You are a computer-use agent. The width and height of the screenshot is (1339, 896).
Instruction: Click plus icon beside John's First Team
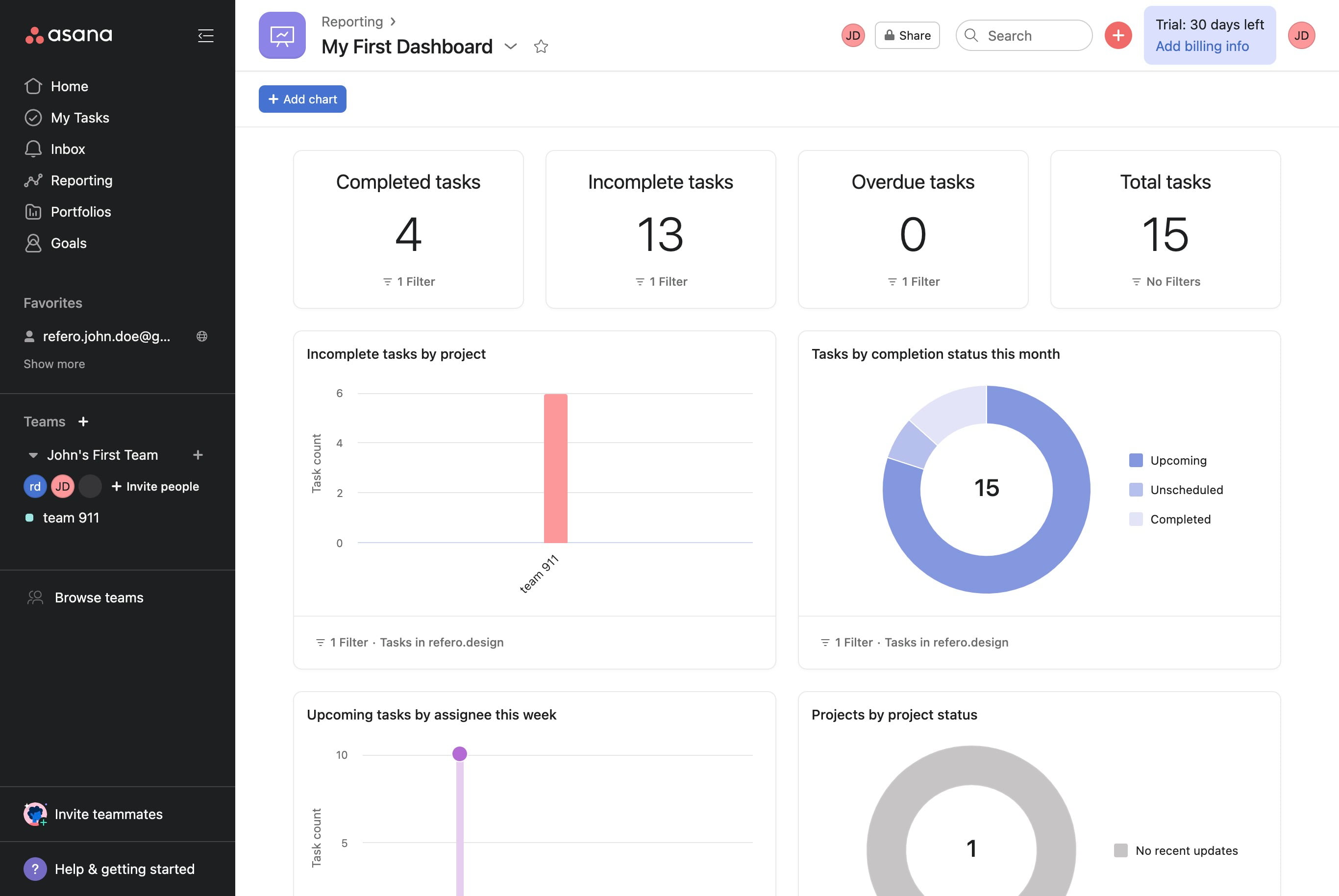pyautogui.click(x=198, y=455)
